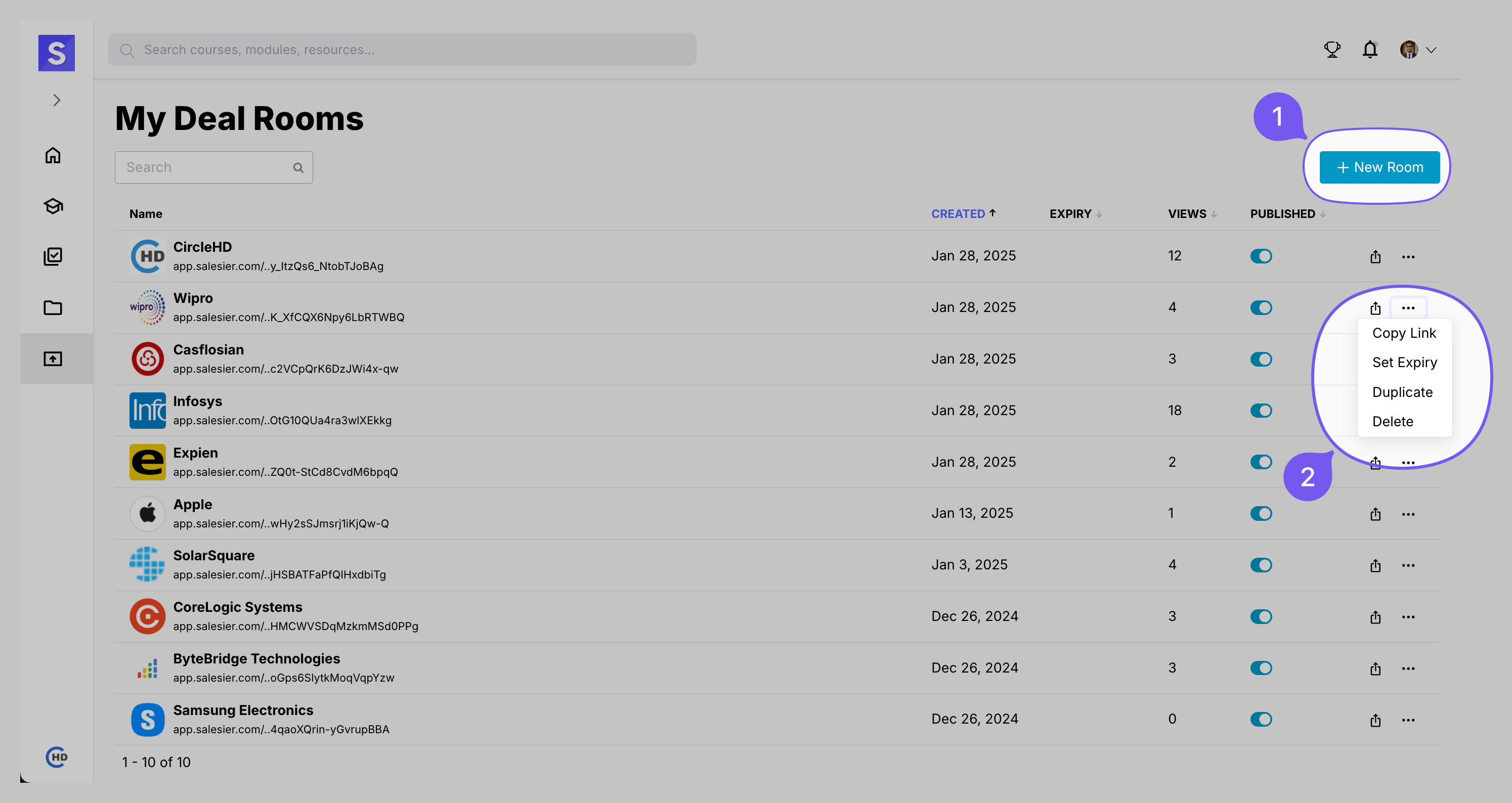Click share icon for Samsung Electronics room
Image resolution: width=1512 pixels, height=803 pixels.
pos(1374,720)
